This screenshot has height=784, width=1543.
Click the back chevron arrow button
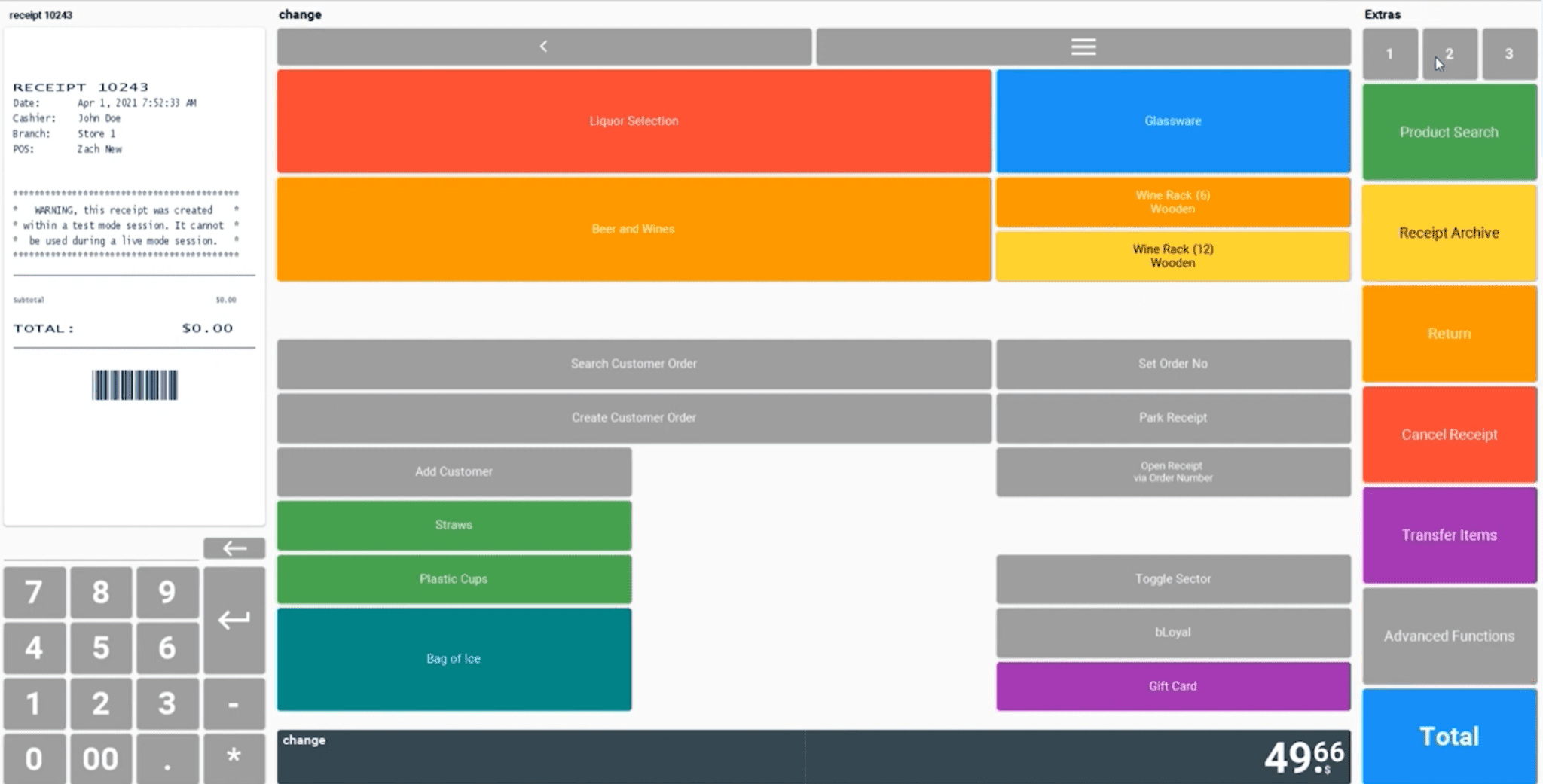(x=544, y=47)
